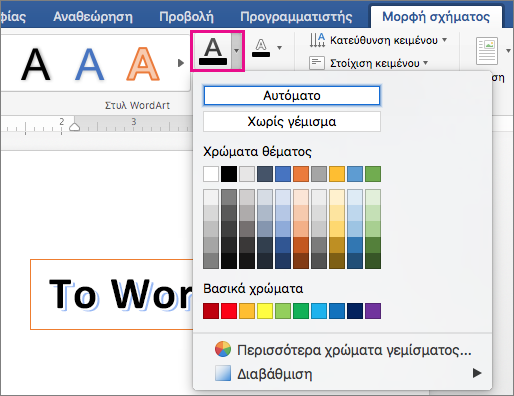The height and width of the screenshot is (396, 514).
Task: Choose the Αυτόματο fill option
Action: coord(292,96)
